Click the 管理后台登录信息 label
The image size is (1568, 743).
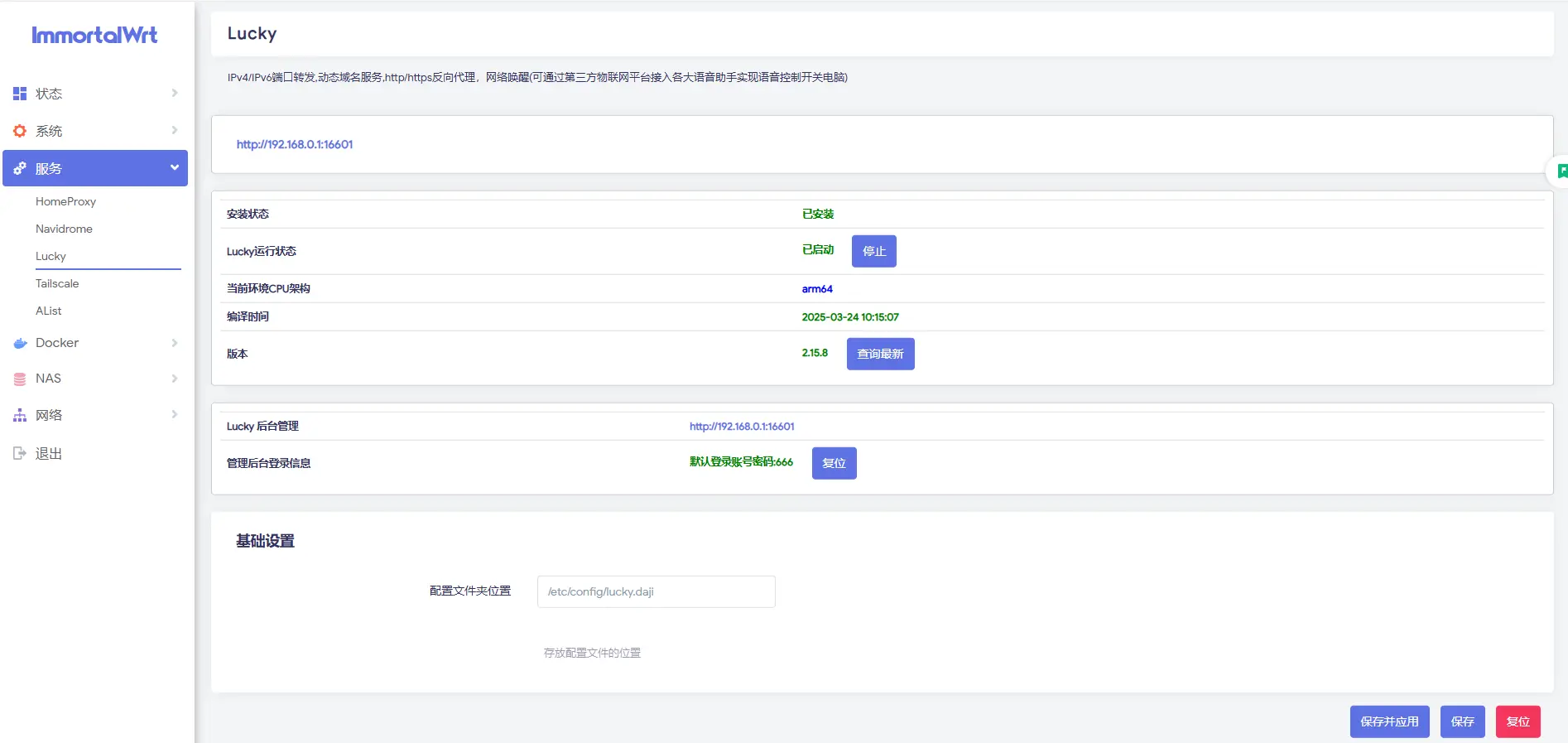pos(268,463)
